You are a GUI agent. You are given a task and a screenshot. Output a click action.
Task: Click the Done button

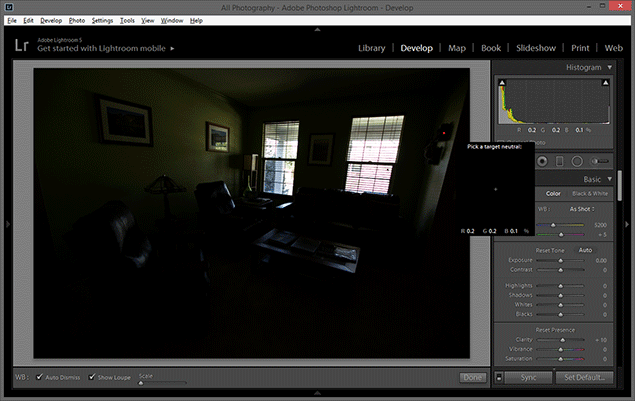pos(472,378)
